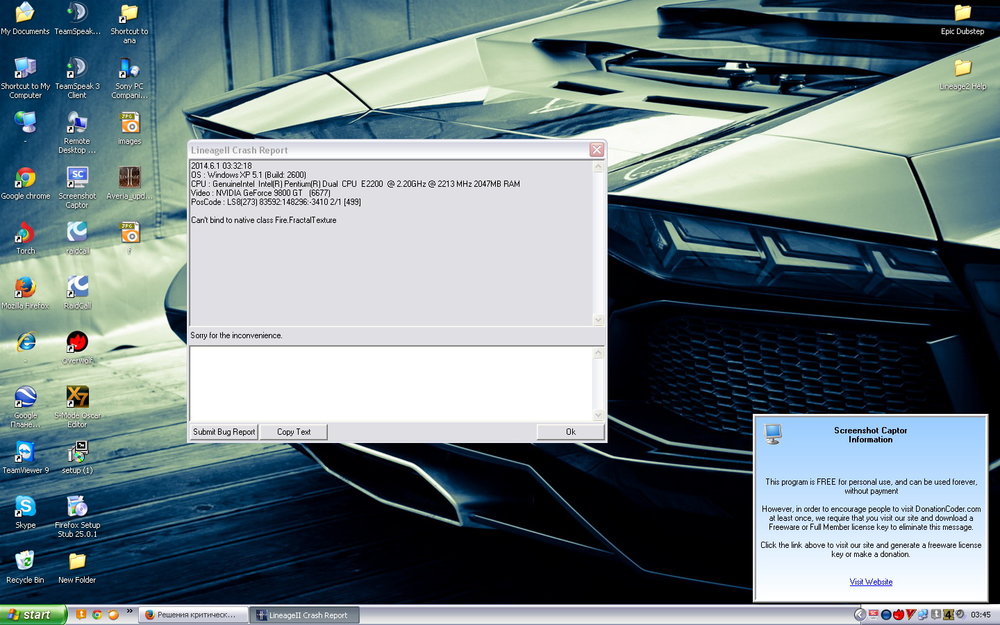
Task: Close the LineageII Crash Report window
Action: click(x=596, y=150)
